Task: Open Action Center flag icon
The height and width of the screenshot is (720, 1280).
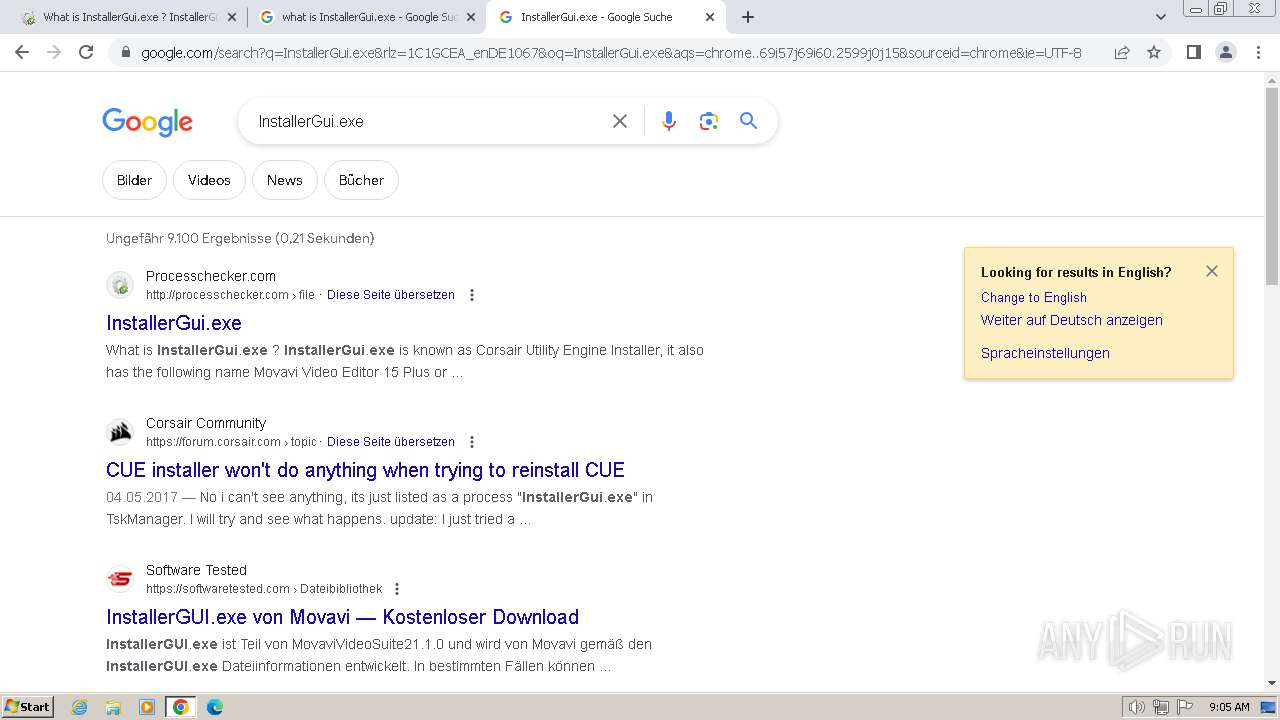Action: 1185,707
